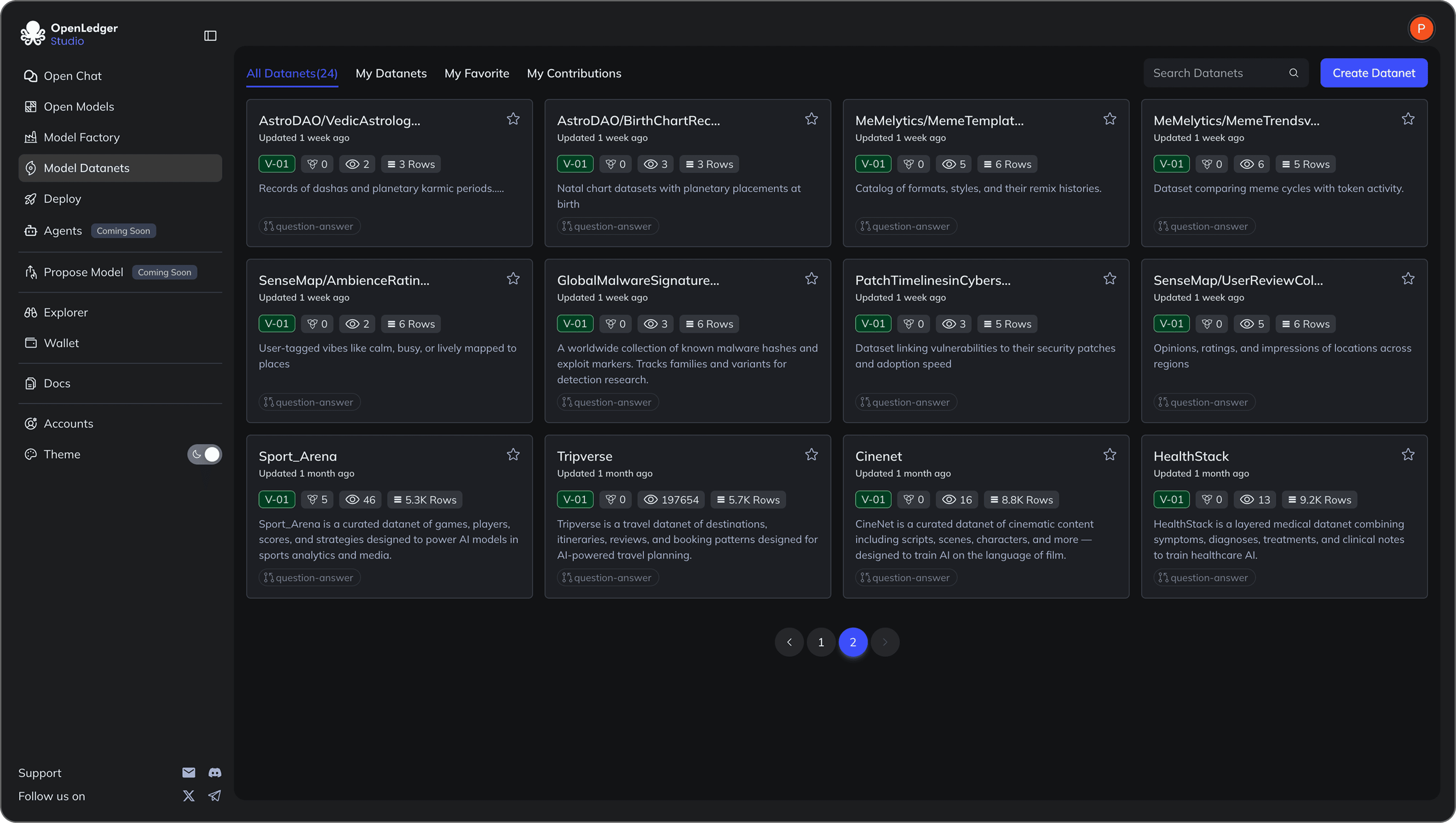1456x823 pixels.
Task: Toggle the dark/light theme switch
Action: pyautogui.click(x=205, y=454)
